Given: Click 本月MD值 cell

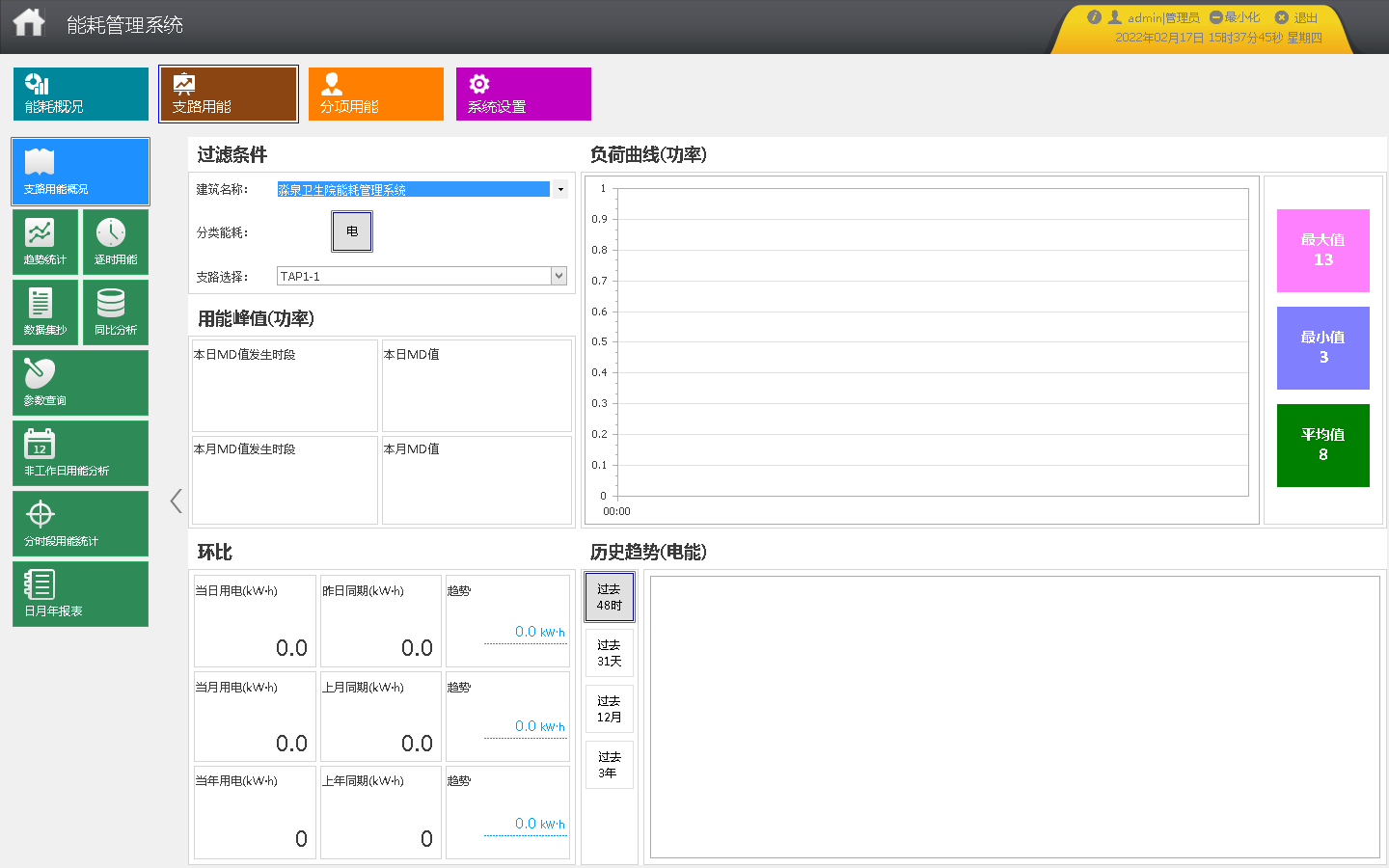Looking at the screenshot, I should [477, 480].
